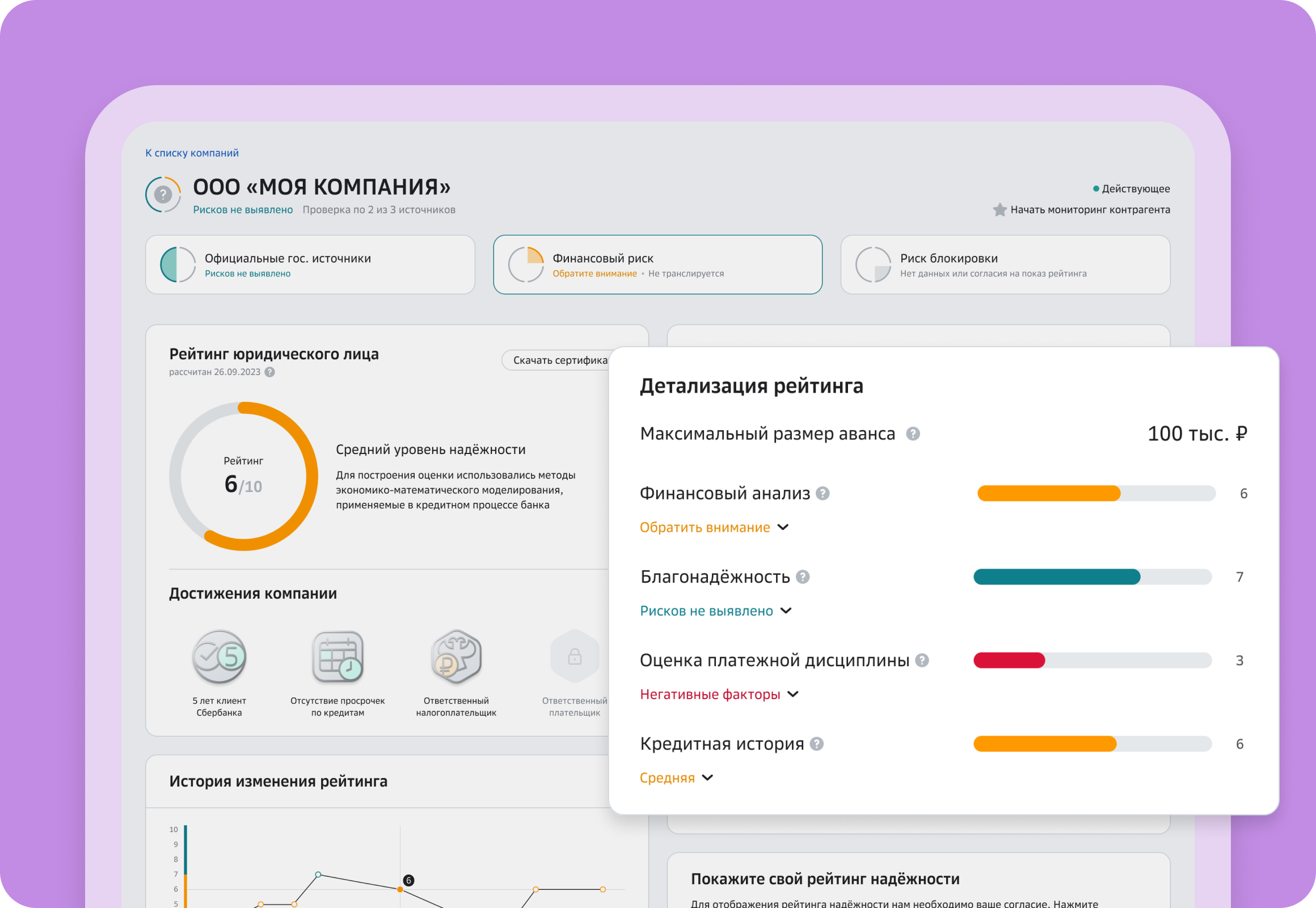Viewport: 1316px width, 908px height.
Task: Select the 'Риск блокировки' tab card
Action: coord(1005,264)
